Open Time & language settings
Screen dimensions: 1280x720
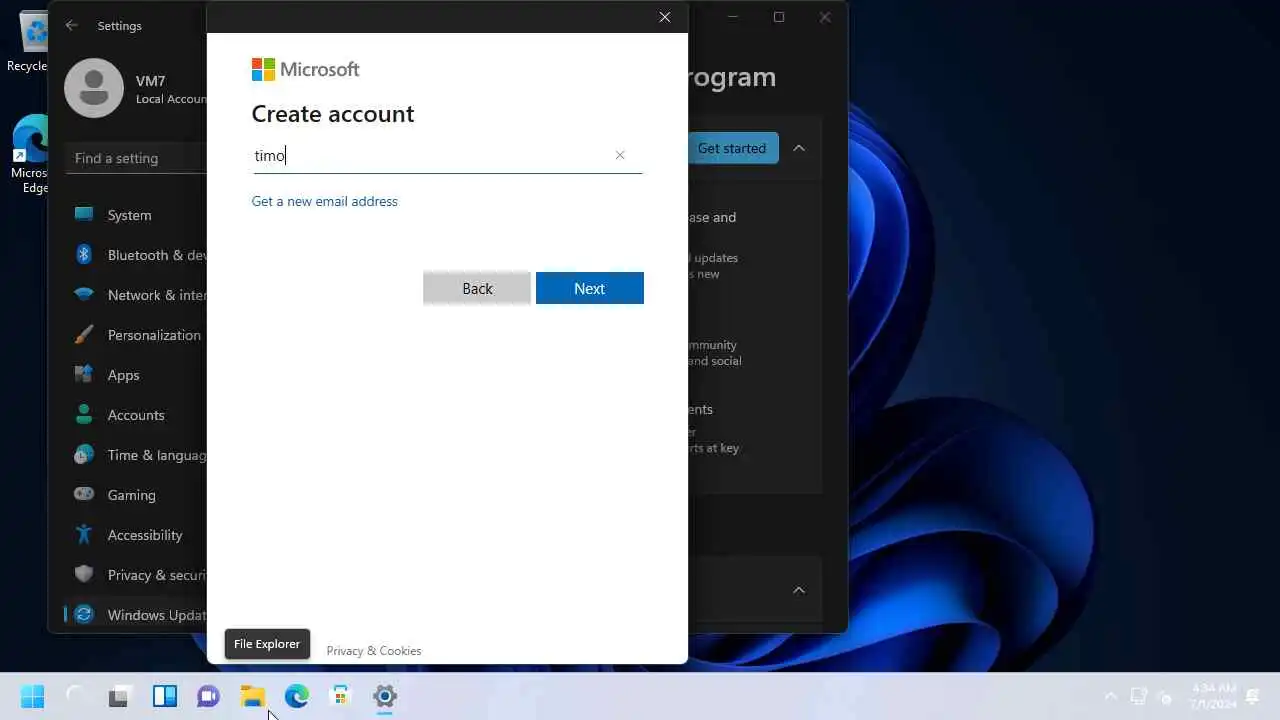[136, 455]
